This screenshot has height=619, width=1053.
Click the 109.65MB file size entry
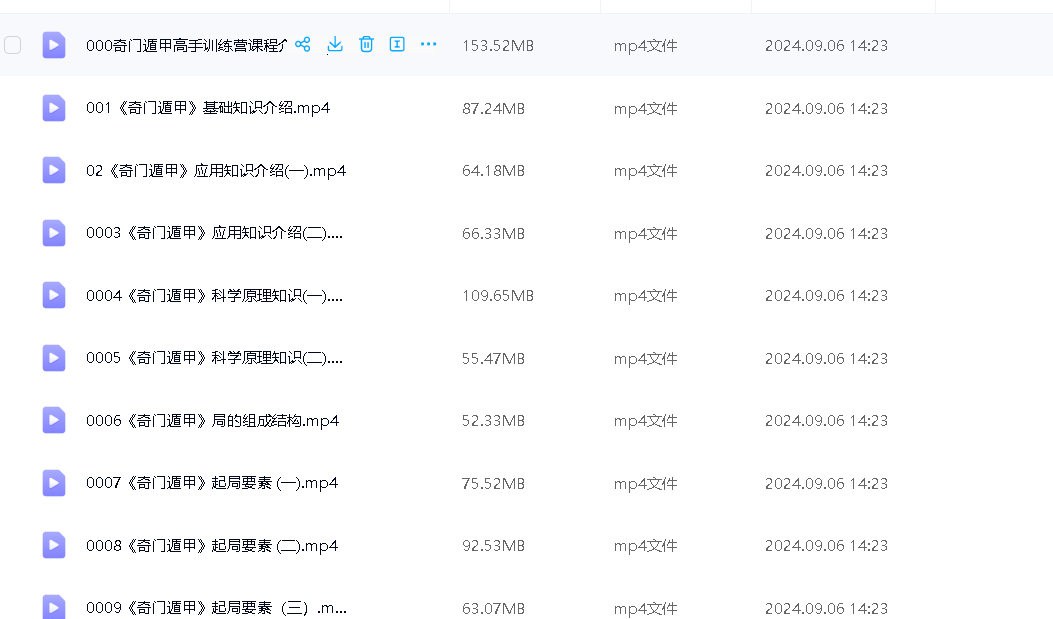[x=497, y=296]
